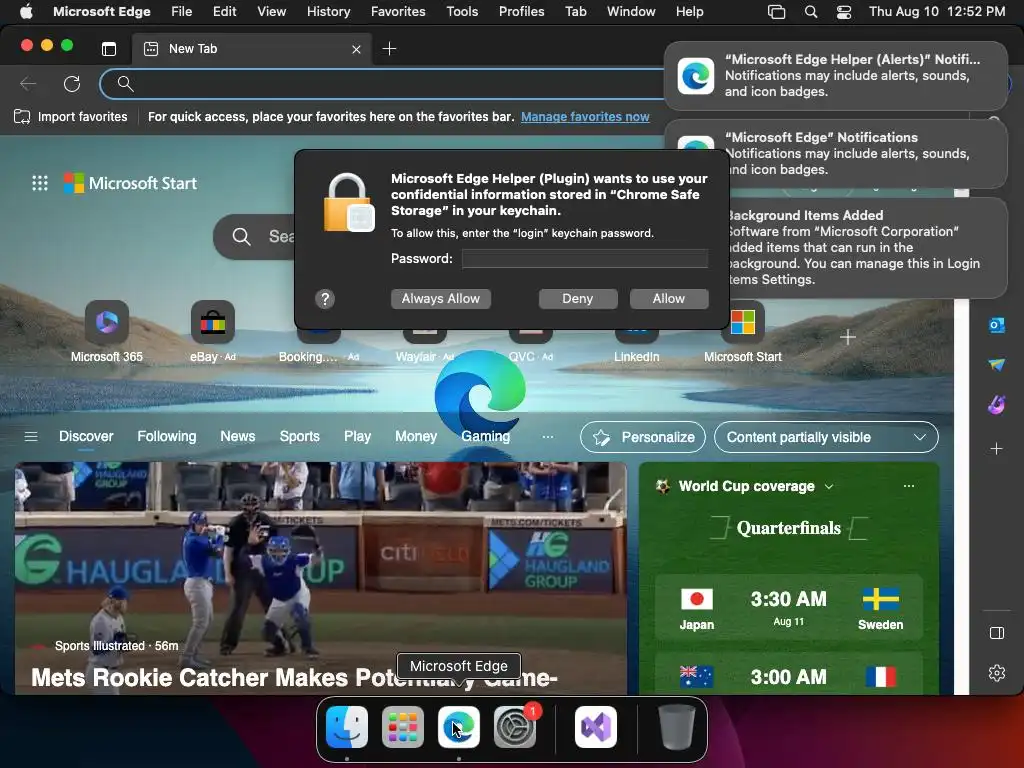Click the Personalize button
The image size is (1024, 768).
(643, 437)
